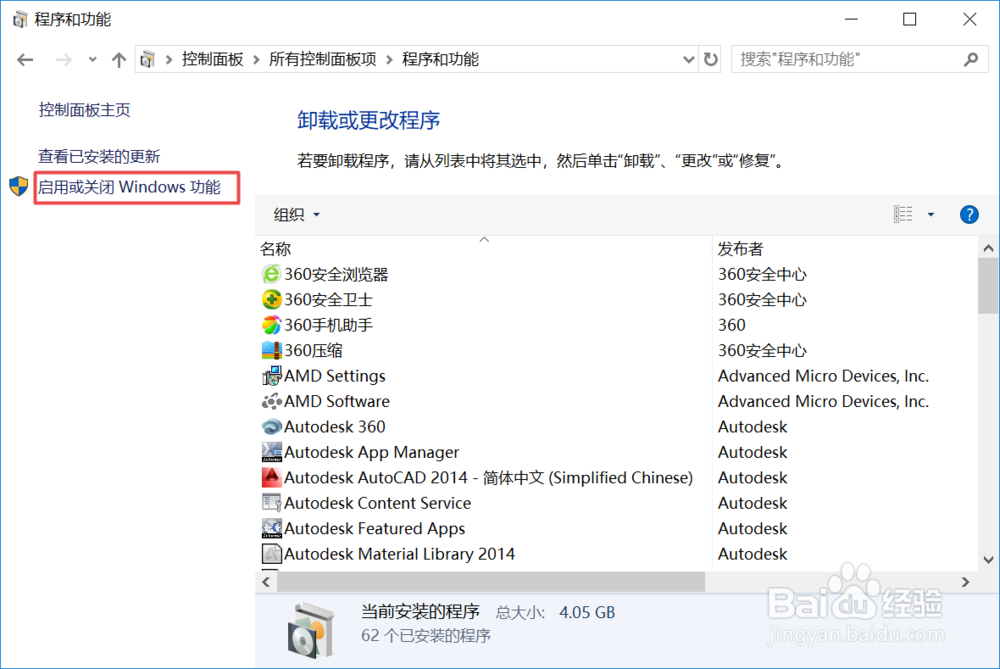Select the 360安全卫士 row name

[x=328, y=300]
